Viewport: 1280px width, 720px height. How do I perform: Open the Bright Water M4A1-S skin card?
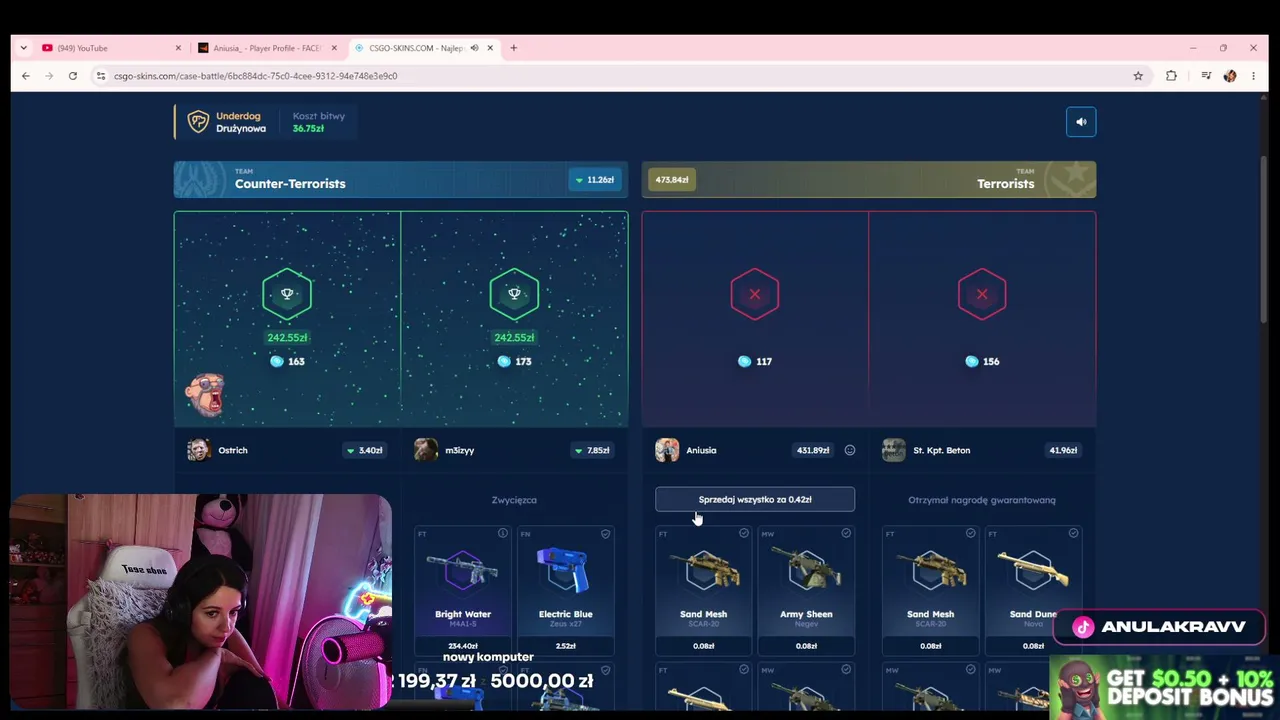pyautogui.click(x=463, y=591)
